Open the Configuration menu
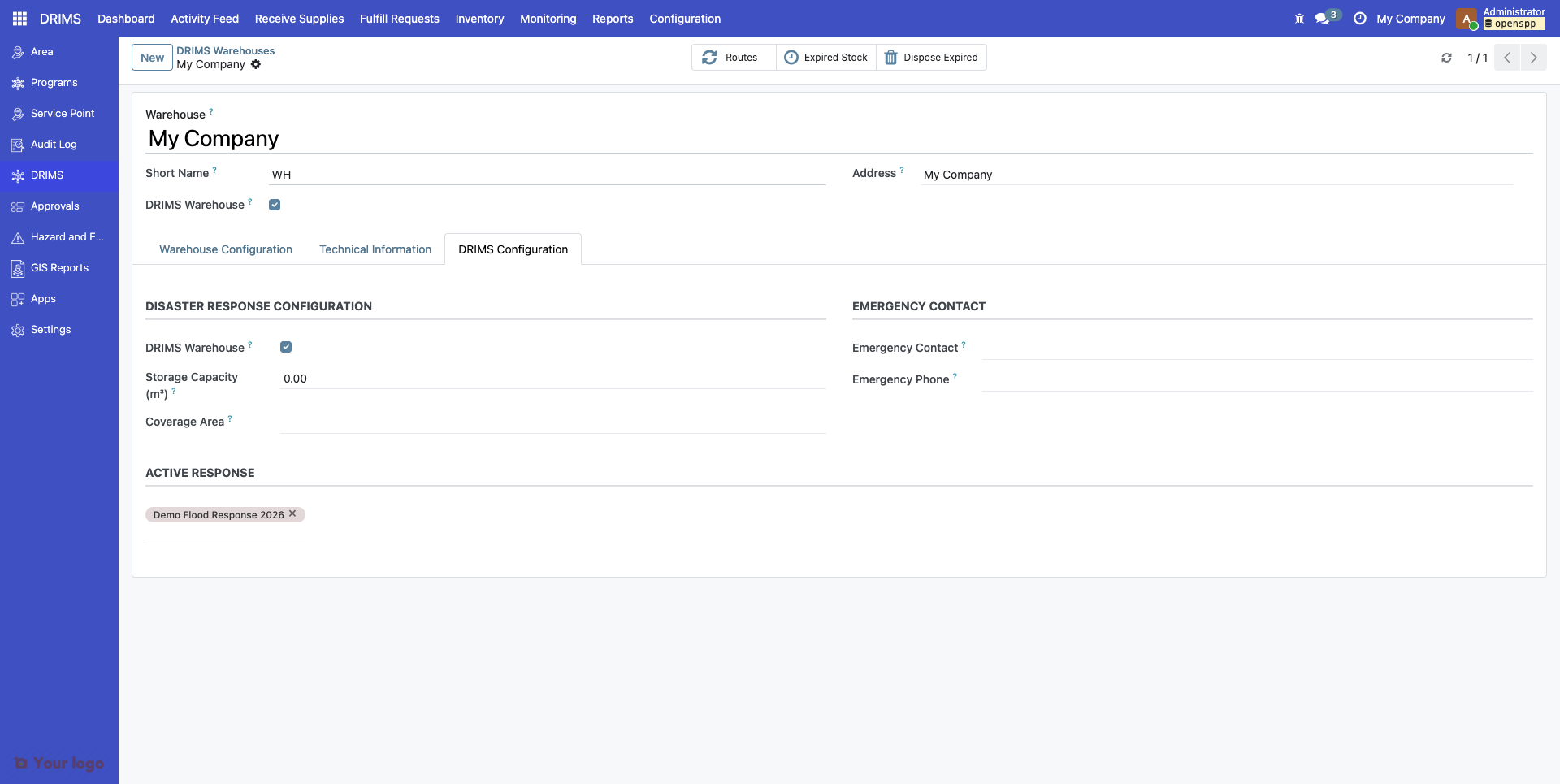 click(685, 19)
